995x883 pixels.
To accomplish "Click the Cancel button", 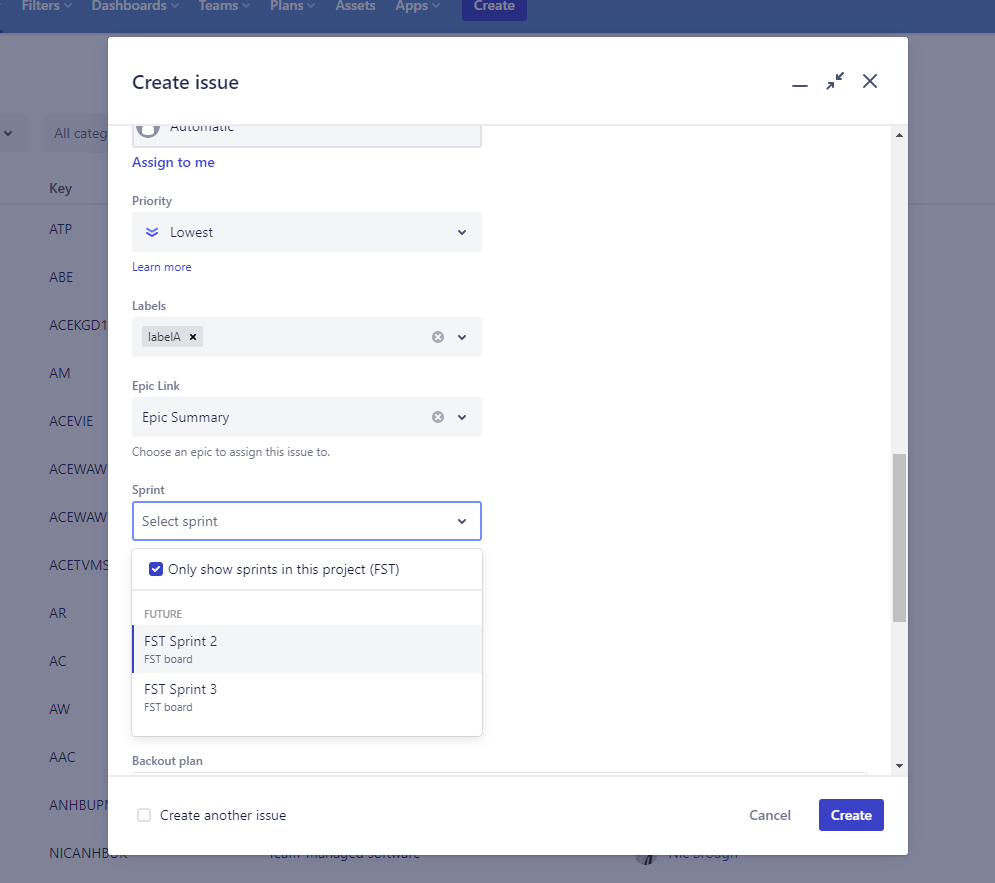I will tap(770, 815).
